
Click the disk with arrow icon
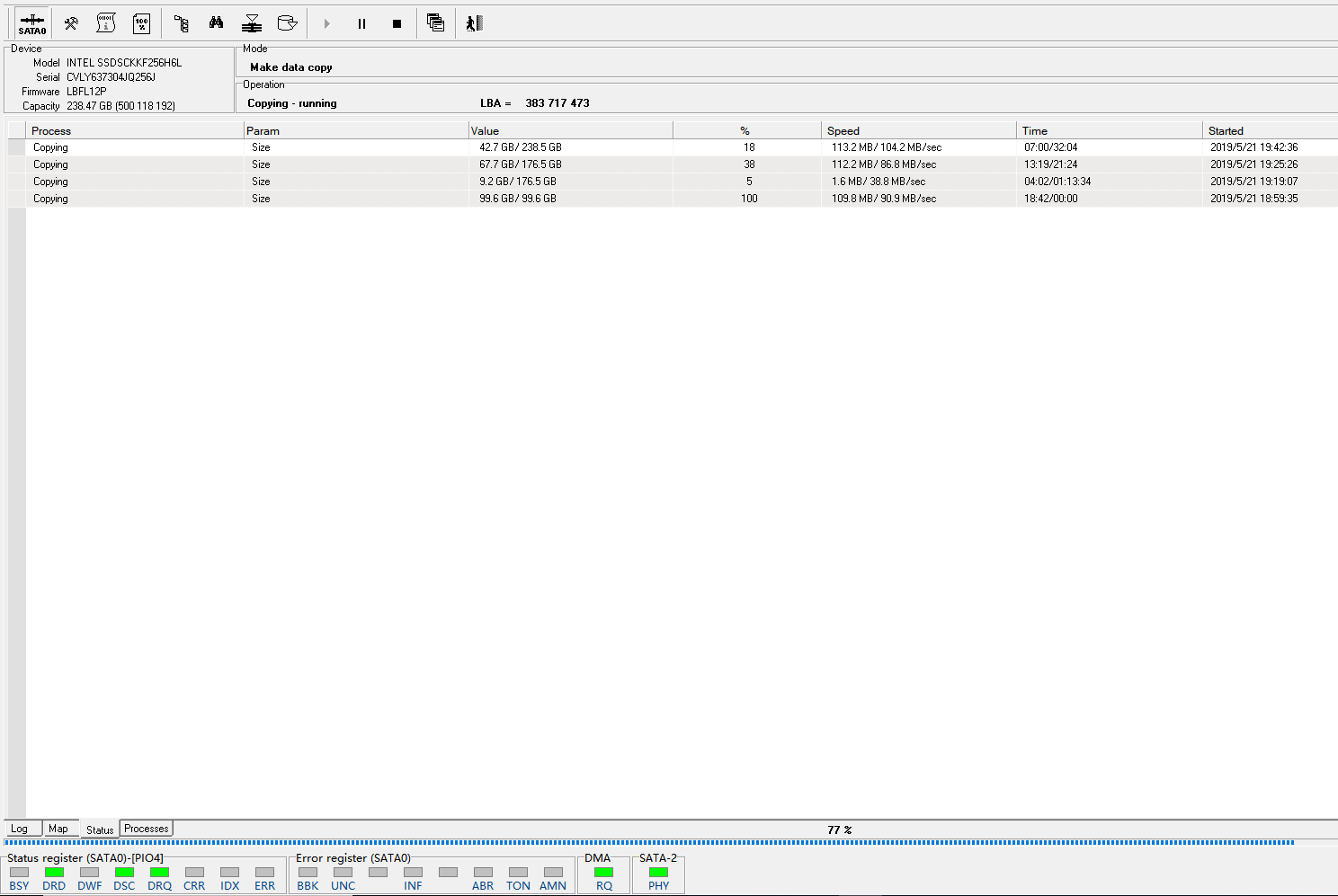(x=288, y=23)
